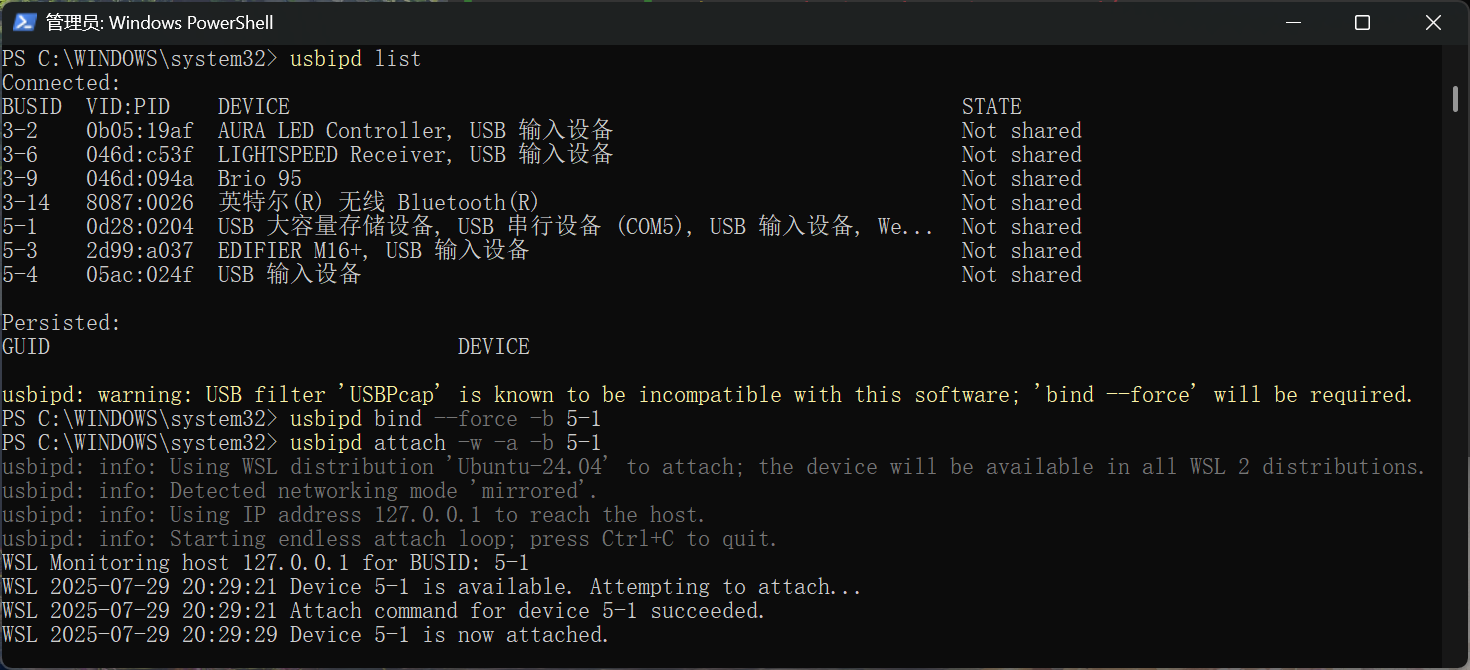1470x670 pixels.
Task: Click the EDIFIER M16+ device row
Action: pyautogui.click(x=541, y=251)
